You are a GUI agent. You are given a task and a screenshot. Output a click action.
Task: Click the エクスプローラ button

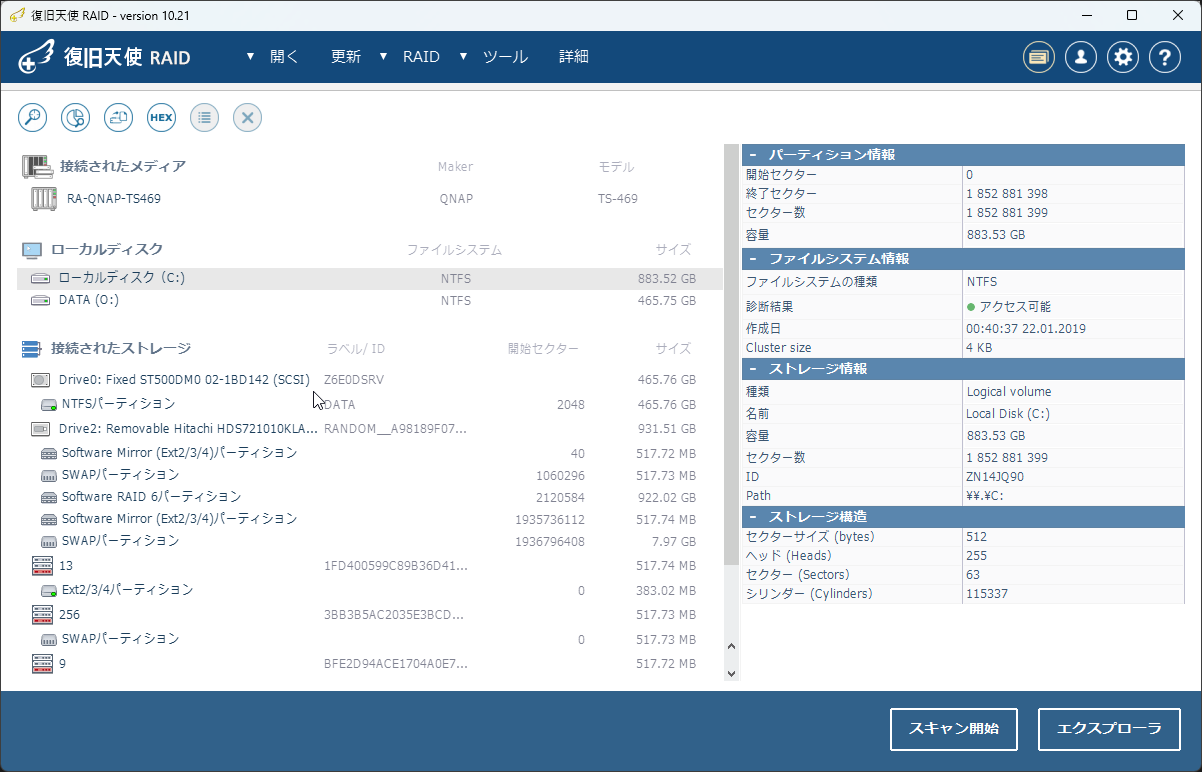click(1109, 729)
